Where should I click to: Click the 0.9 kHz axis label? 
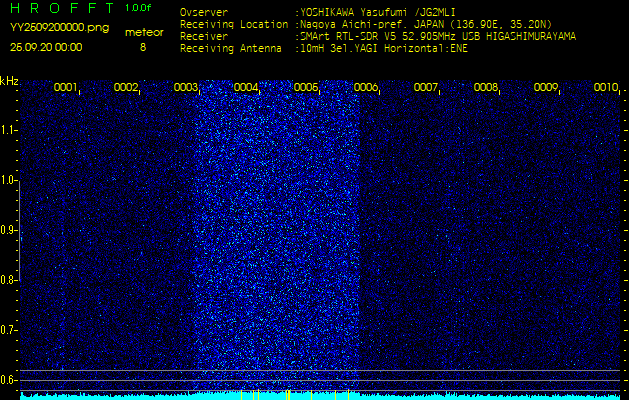click(x=7, y=230)
